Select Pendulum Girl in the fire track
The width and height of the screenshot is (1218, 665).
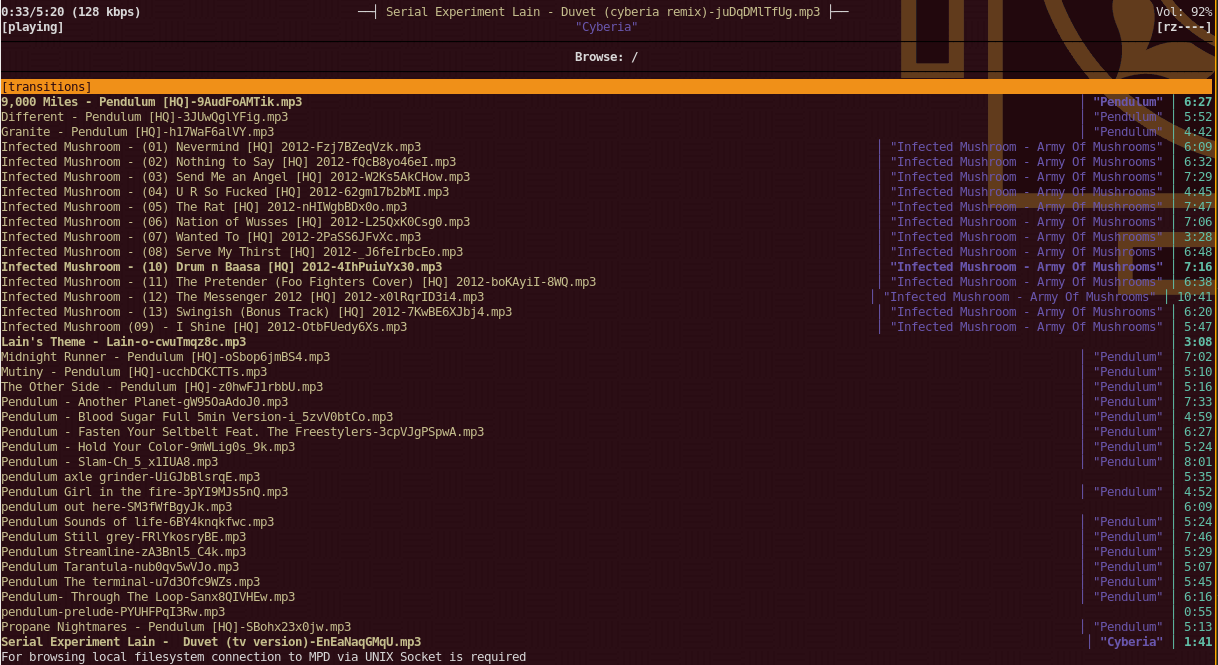[x=607, y=492]
